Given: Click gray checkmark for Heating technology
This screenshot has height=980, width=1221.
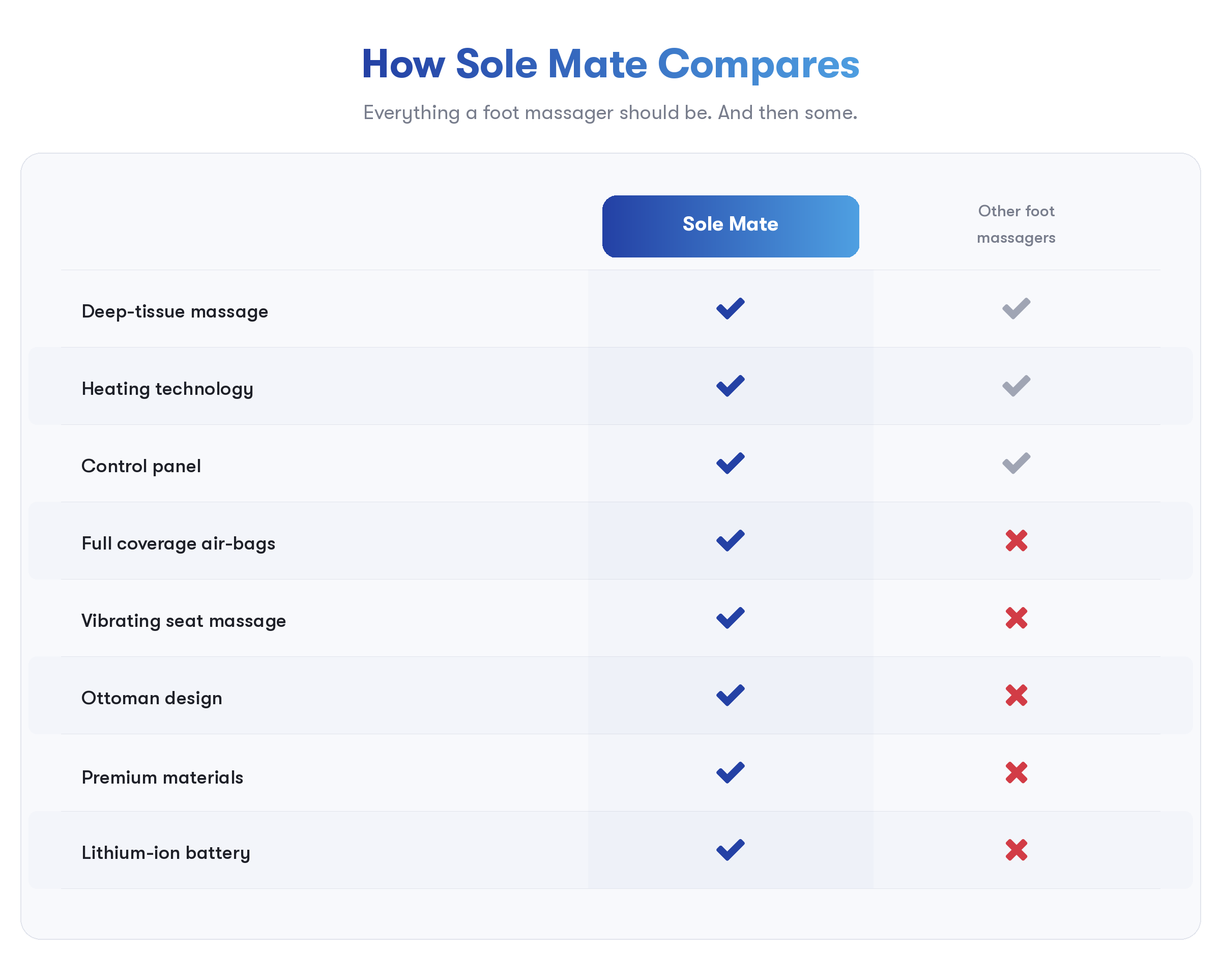Looking at the screenshot, I should tap(1016, 386).
